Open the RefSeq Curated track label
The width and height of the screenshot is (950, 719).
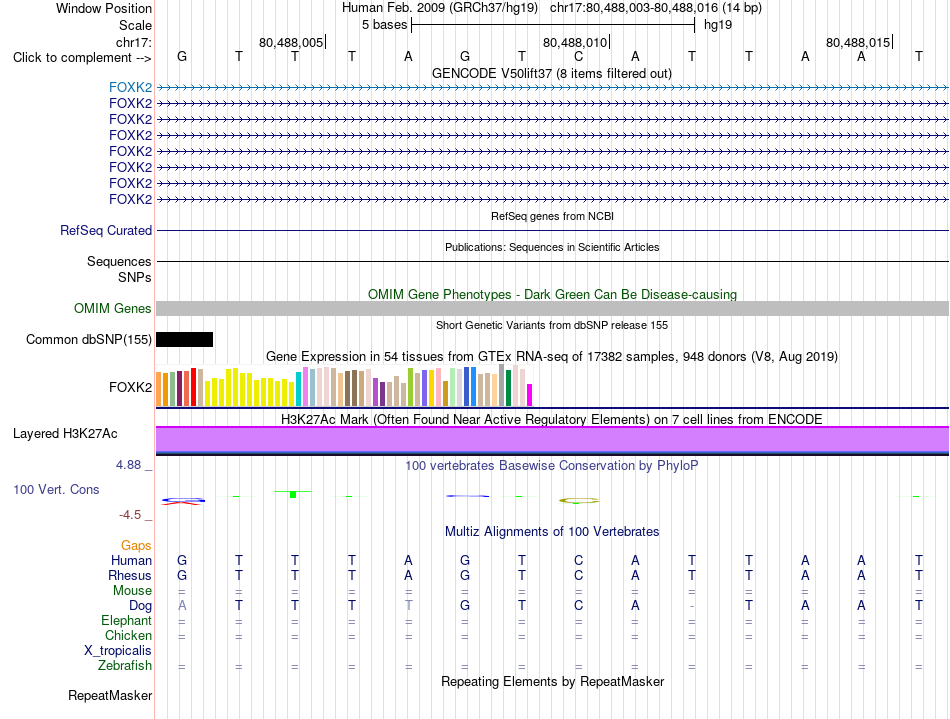(x=105, y=230)
